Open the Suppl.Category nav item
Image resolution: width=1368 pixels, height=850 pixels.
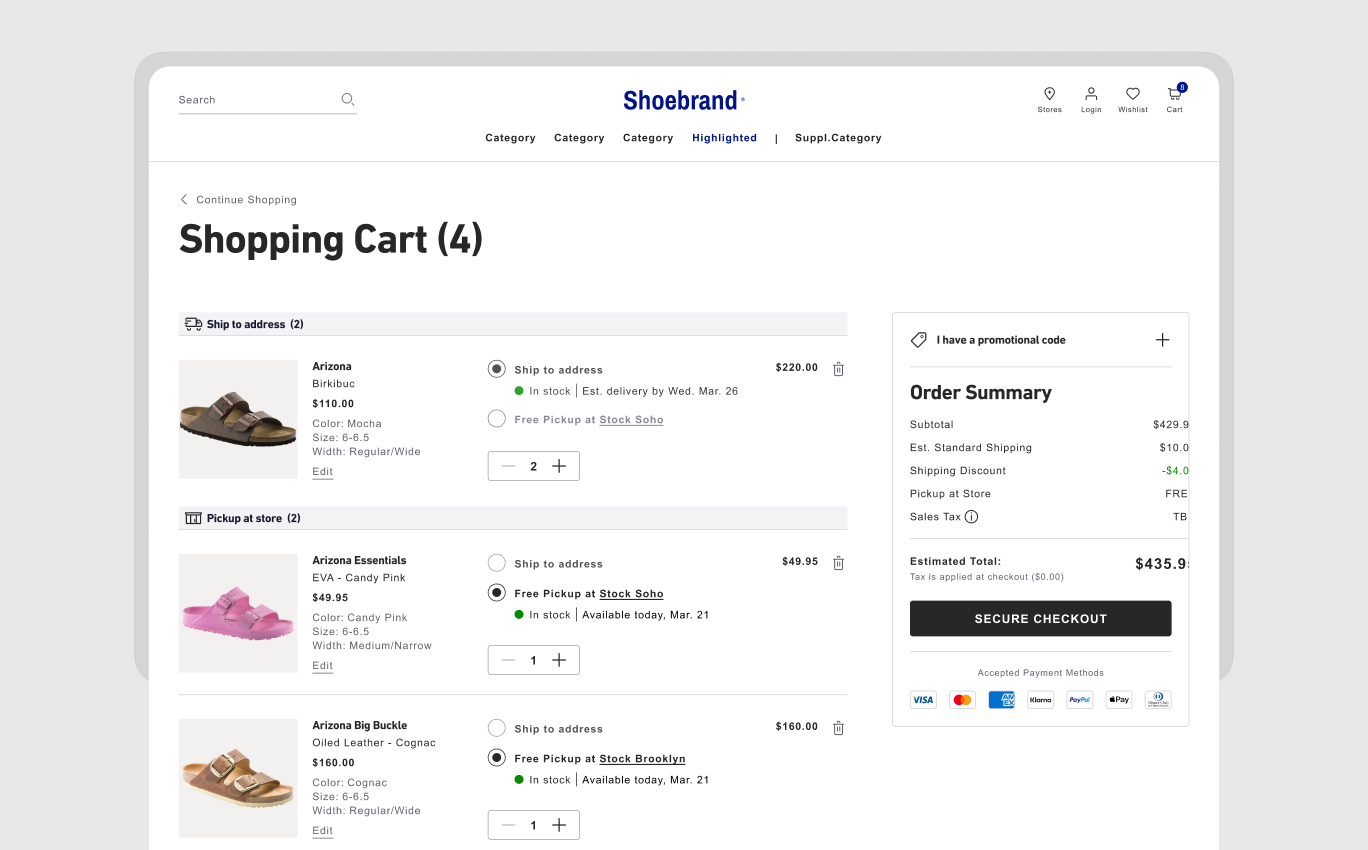click(838, 138)
